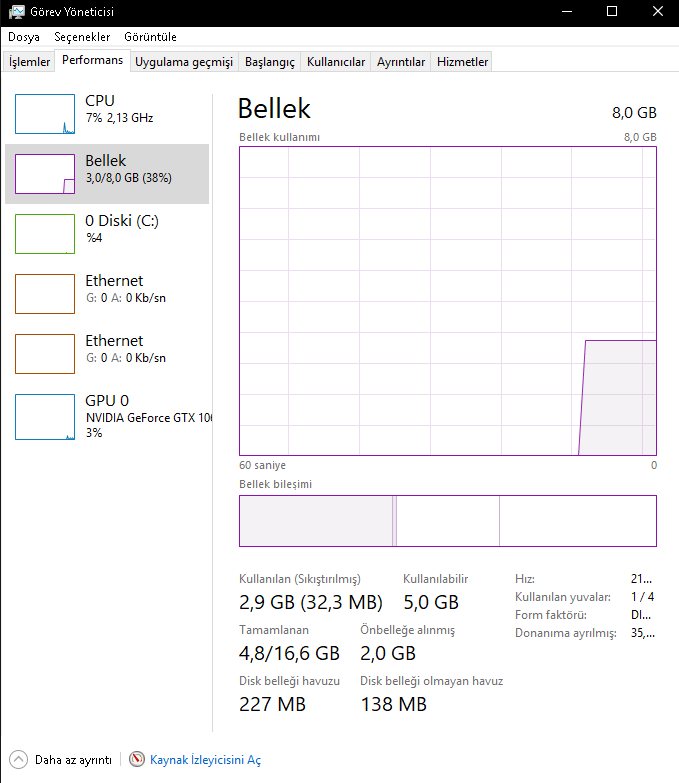Open the Dosya menu

pos(24,37)
